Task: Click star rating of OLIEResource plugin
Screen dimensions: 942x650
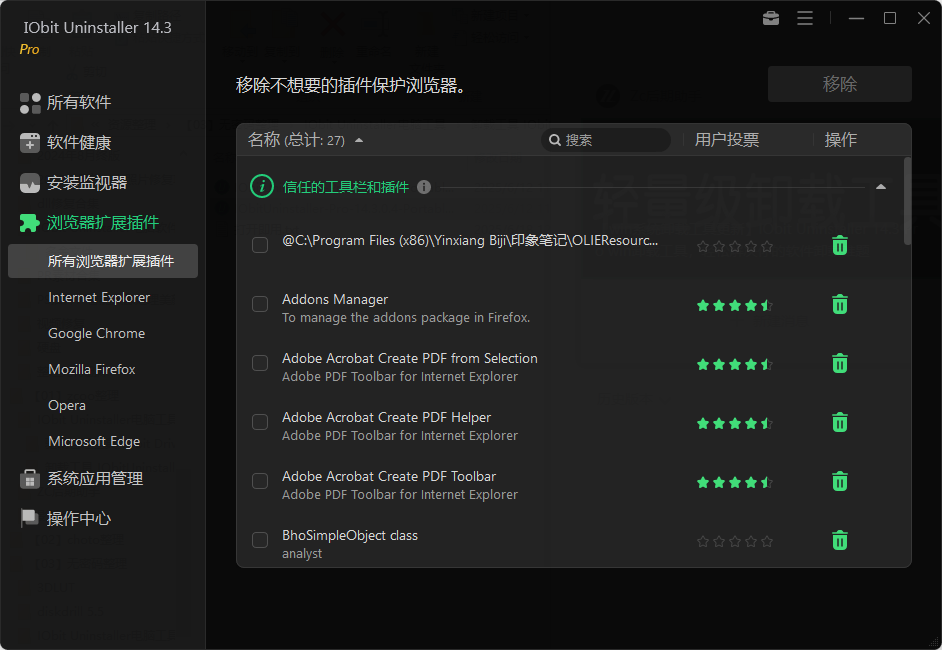Action: 734,246
